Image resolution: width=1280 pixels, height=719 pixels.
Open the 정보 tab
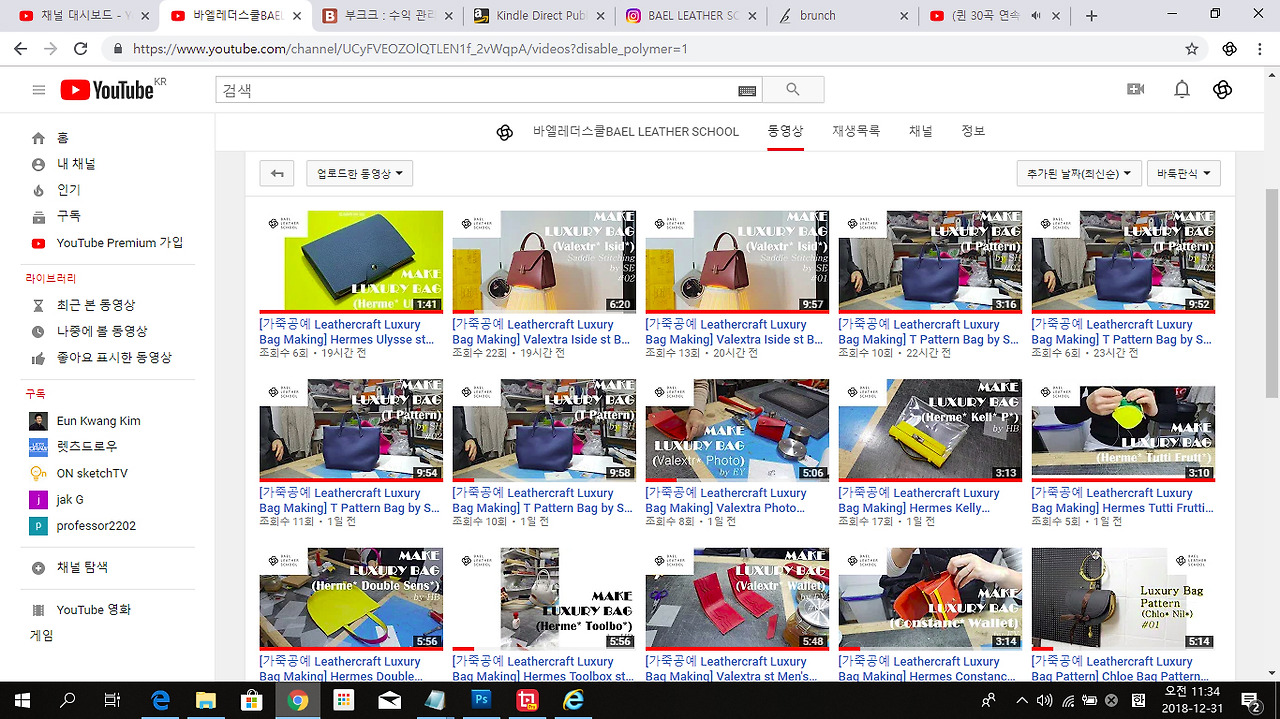point(973,131)
